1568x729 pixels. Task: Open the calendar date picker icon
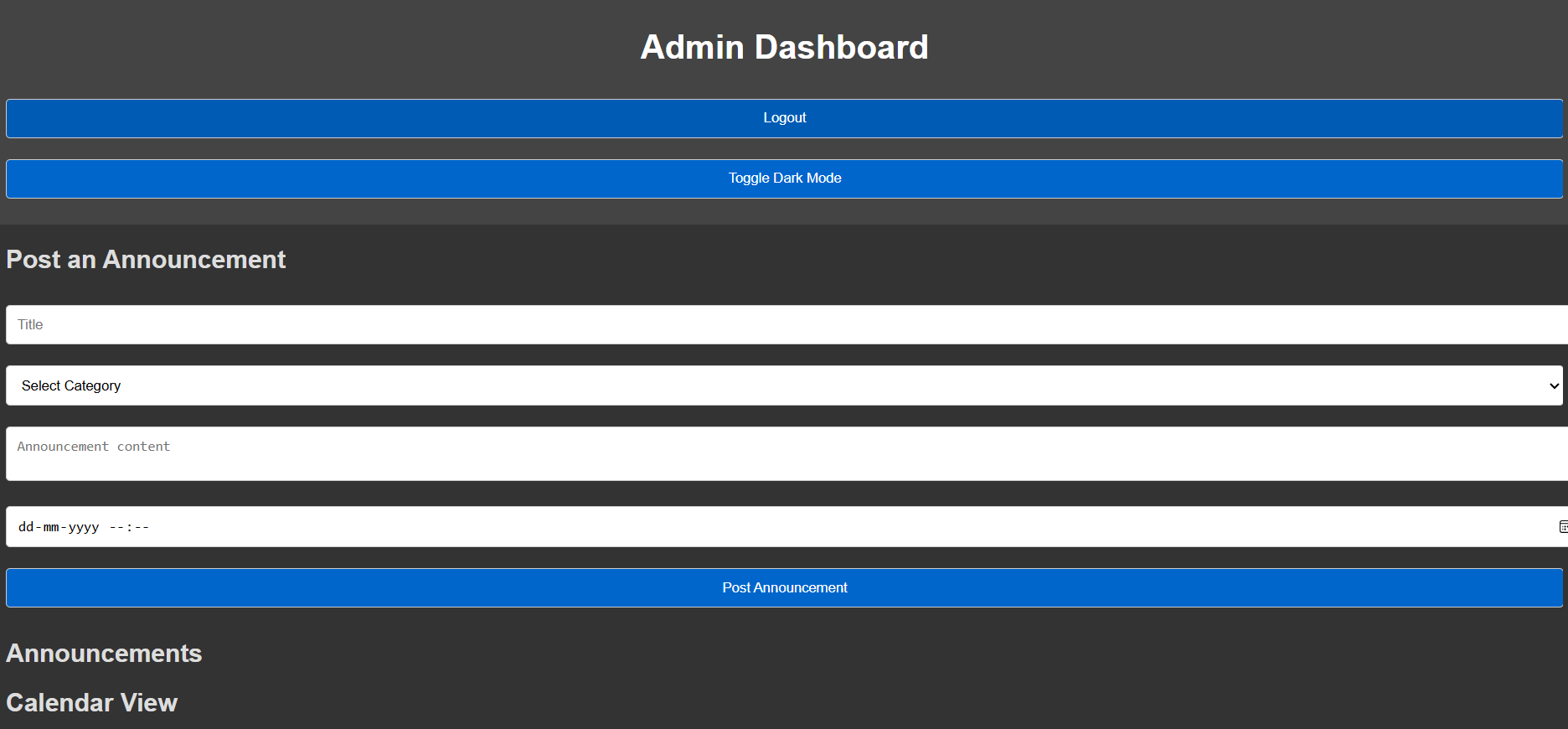[x=1562, y=527]
